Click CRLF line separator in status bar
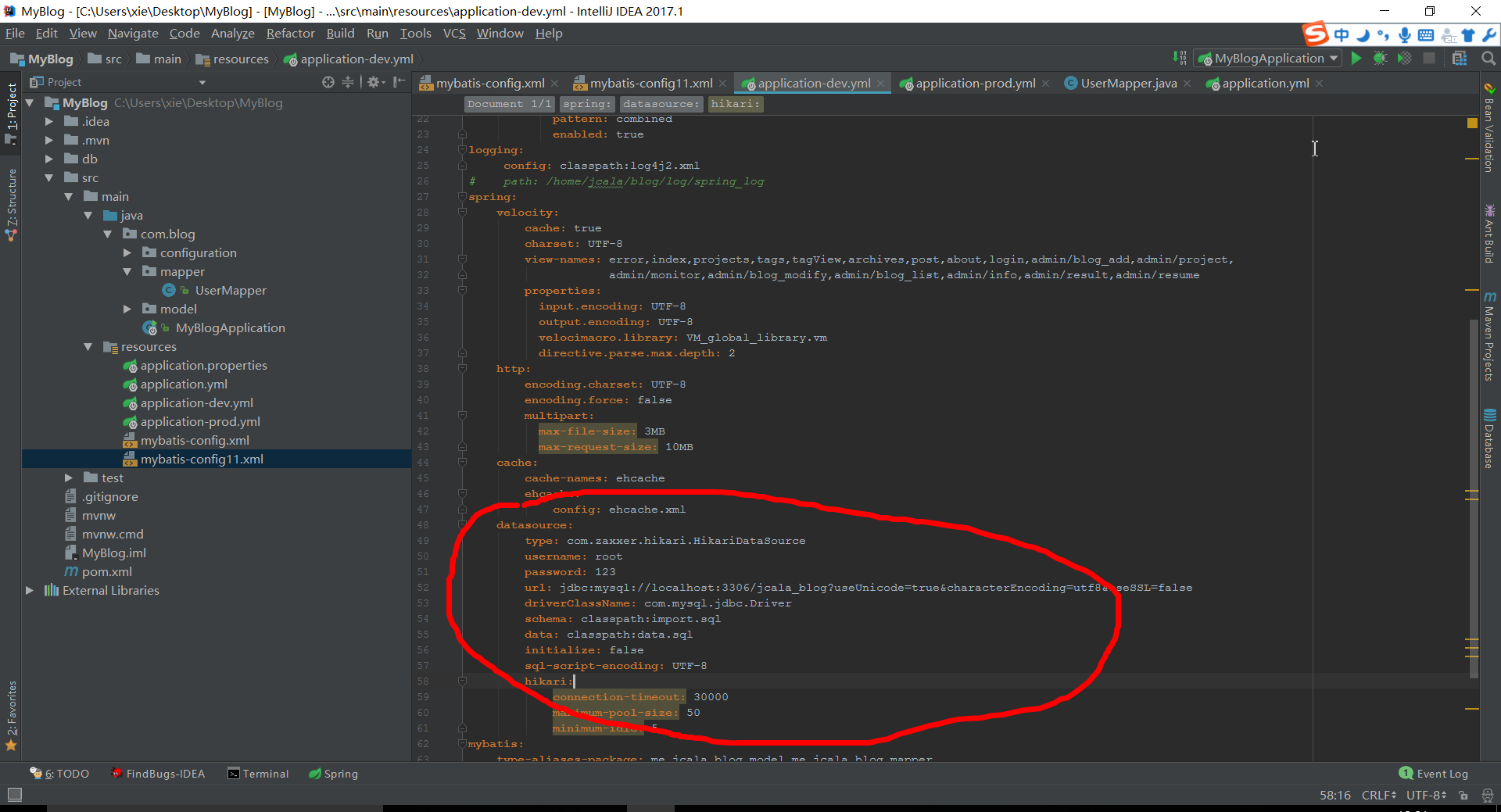This screenshot has width=1501, height=812. coord(1378,796)
